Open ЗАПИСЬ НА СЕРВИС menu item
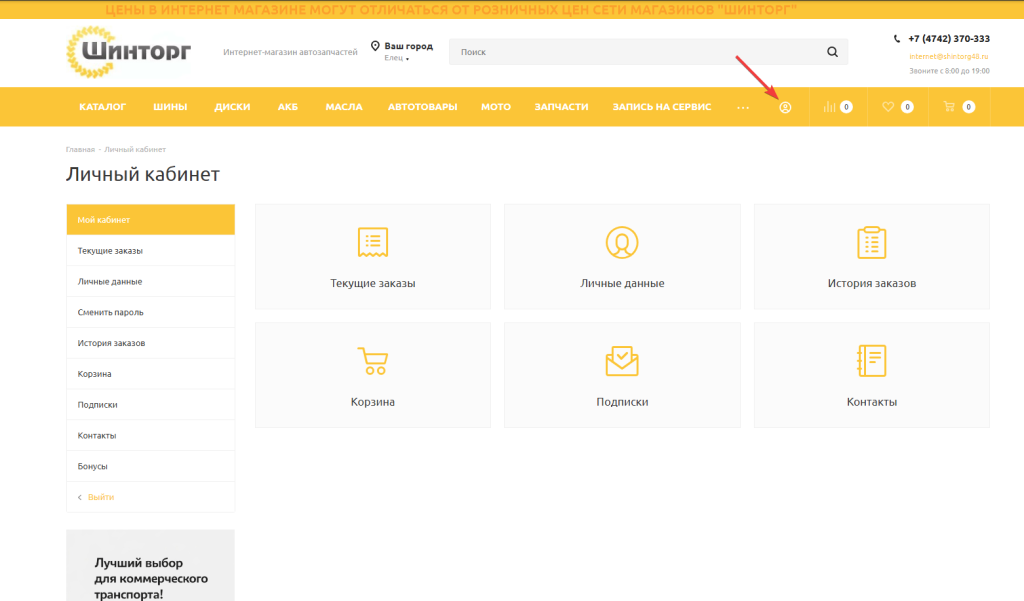Image resolution: width=1024 pixels, height=601 pixels. click(x=662, y=106)
